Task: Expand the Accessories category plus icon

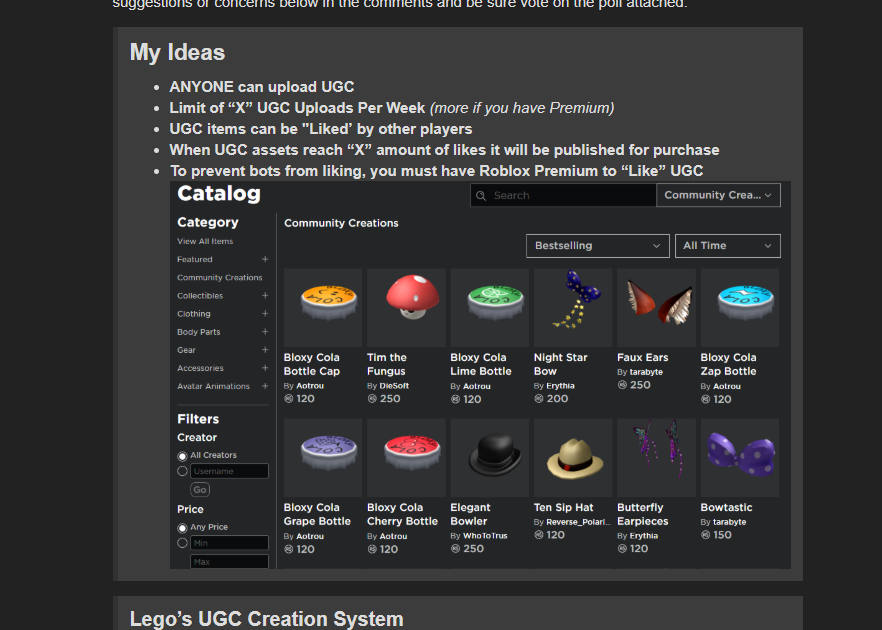Action: pos(265,368)
